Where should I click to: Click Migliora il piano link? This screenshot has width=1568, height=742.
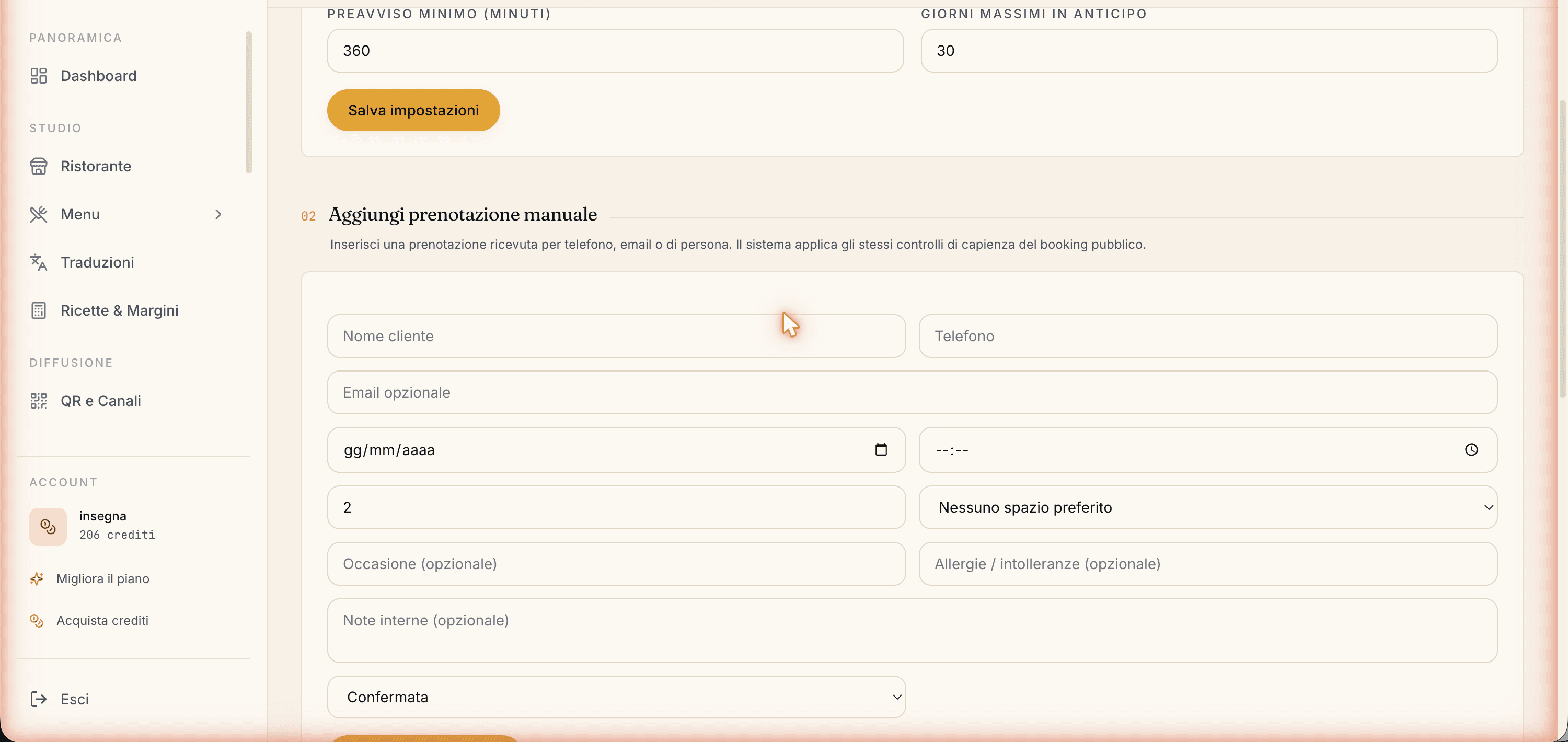pos(103,579)
